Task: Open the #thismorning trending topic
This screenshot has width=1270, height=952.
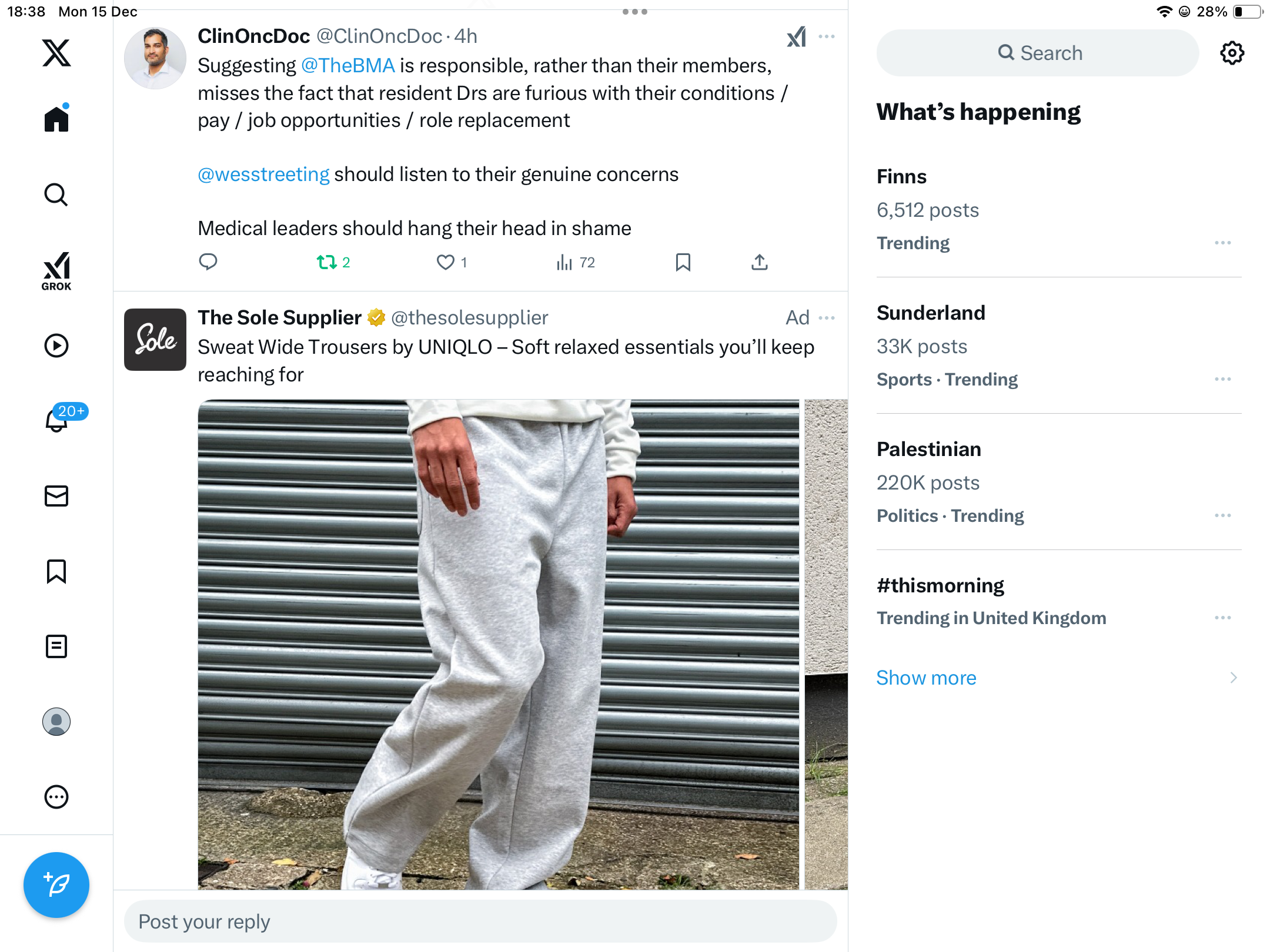Action: tap(940, 585)
